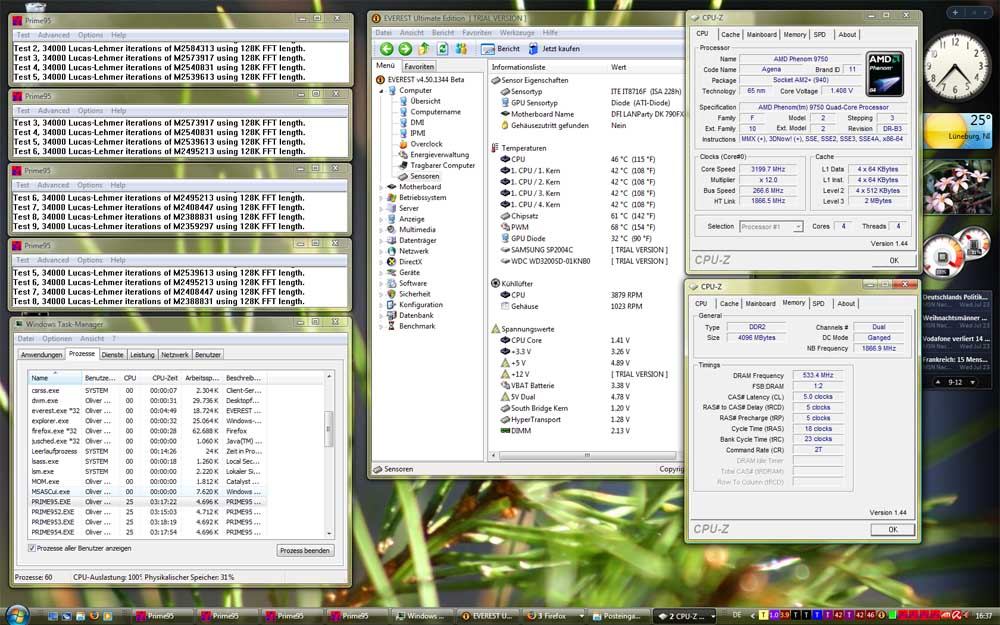
Task: Click the EVEREST users icon in toolbar
Action: 461,48
